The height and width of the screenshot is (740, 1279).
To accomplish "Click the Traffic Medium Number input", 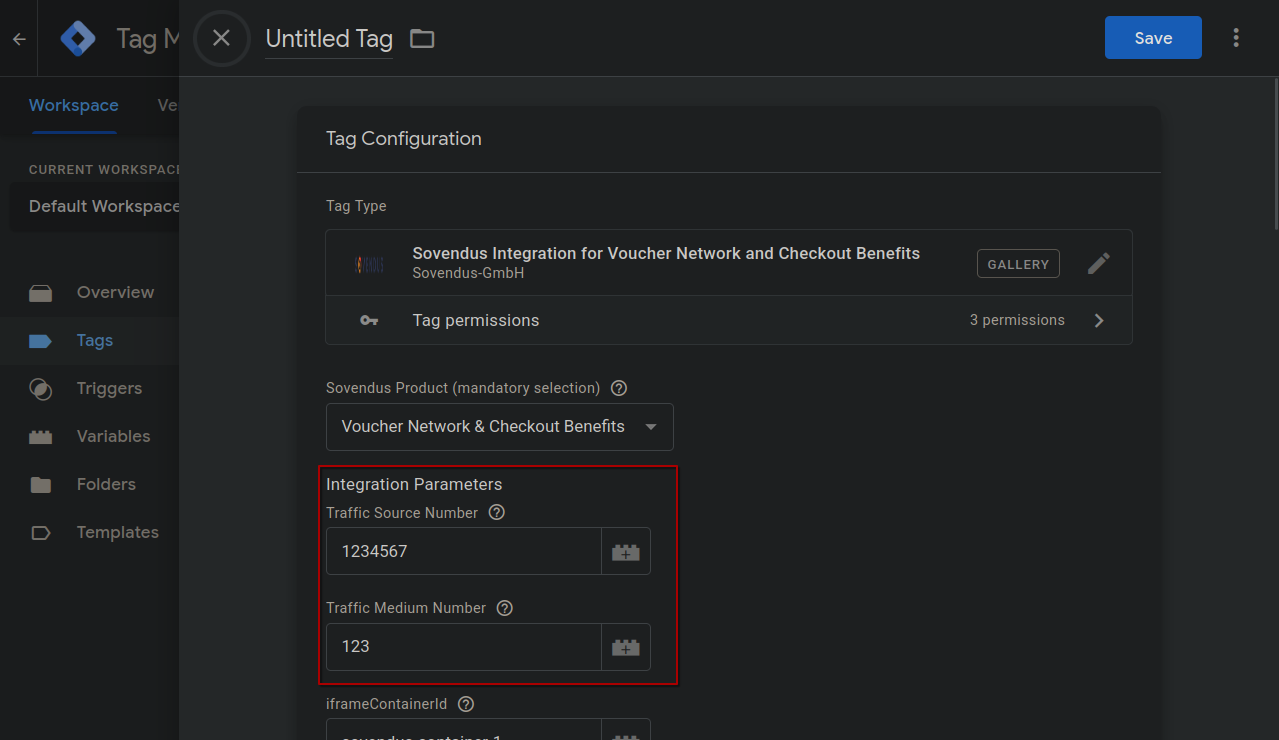I will point(464,647).
